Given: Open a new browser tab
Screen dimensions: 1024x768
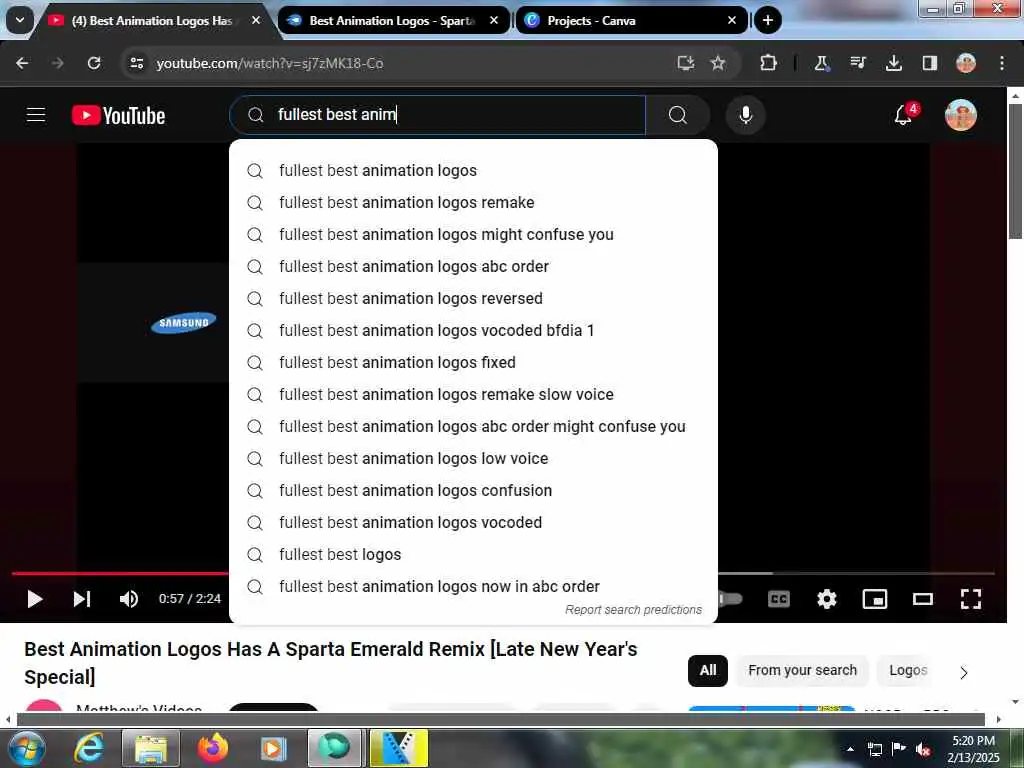Looking at the screenshot, I should tap(768, 21).
